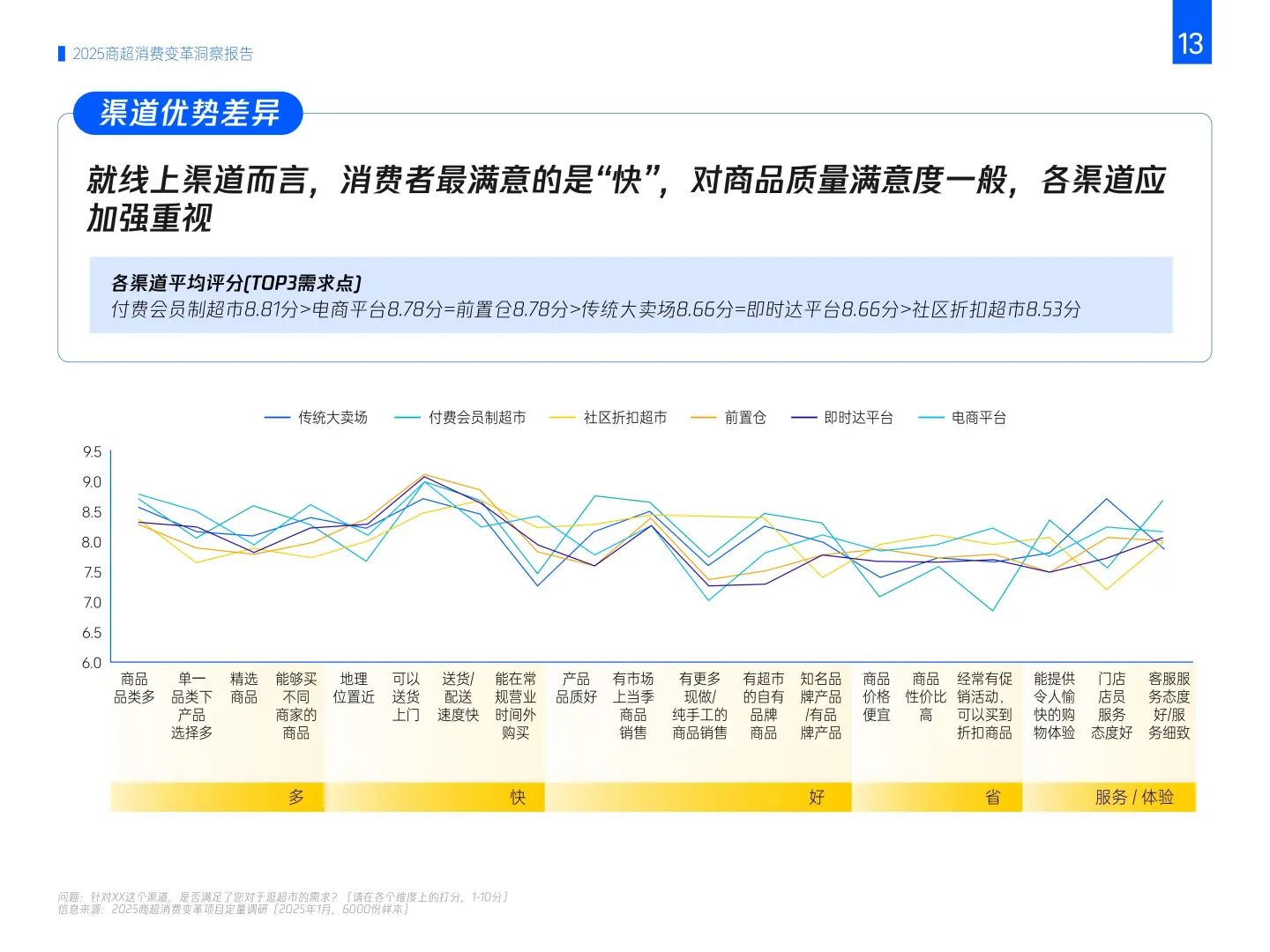Click the '即时达平台' legend entry

(x=842, y=418)
